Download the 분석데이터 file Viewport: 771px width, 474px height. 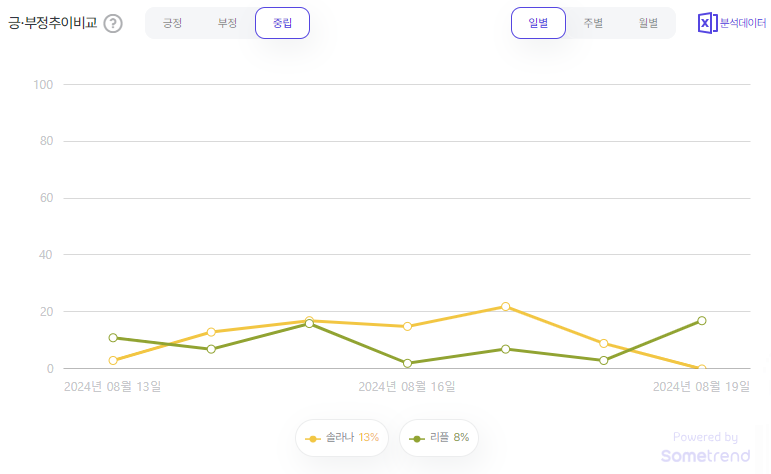coord(738,23)
